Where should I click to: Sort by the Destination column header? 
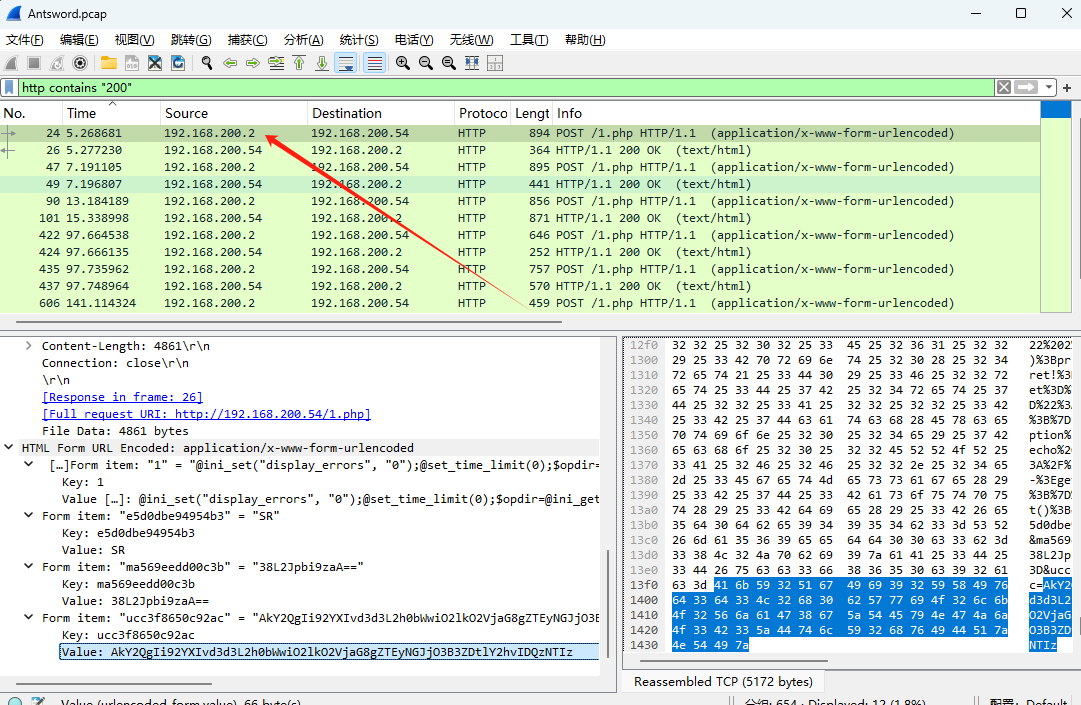pyautogui.click(x=381, y=113)
